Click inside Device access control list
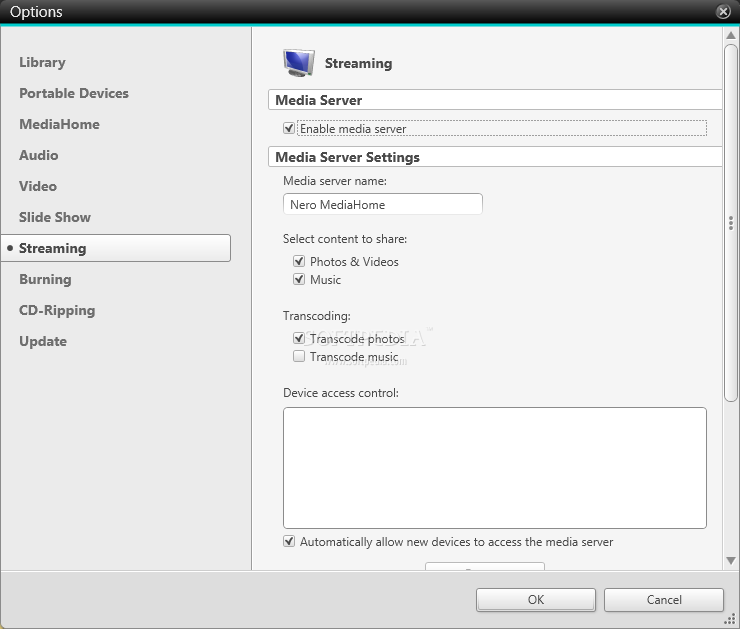The width and height of the screenshot is (740, 629). point(495,468)
